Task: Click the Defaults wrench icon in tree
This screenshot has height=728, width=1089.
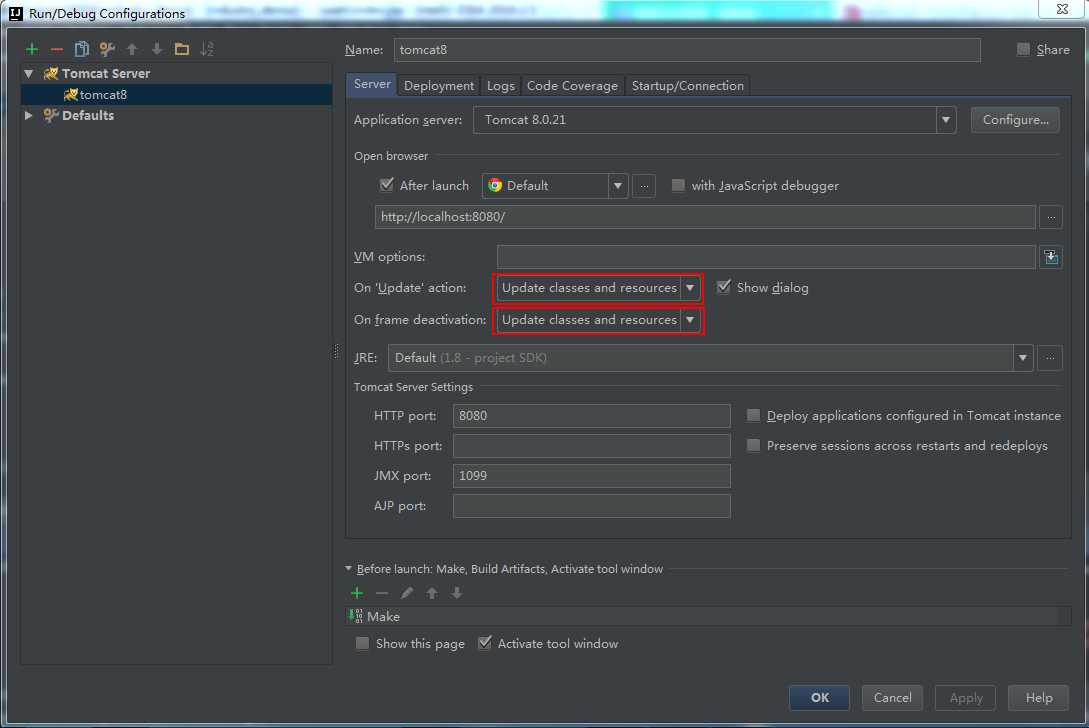Action: coord(51,115)
